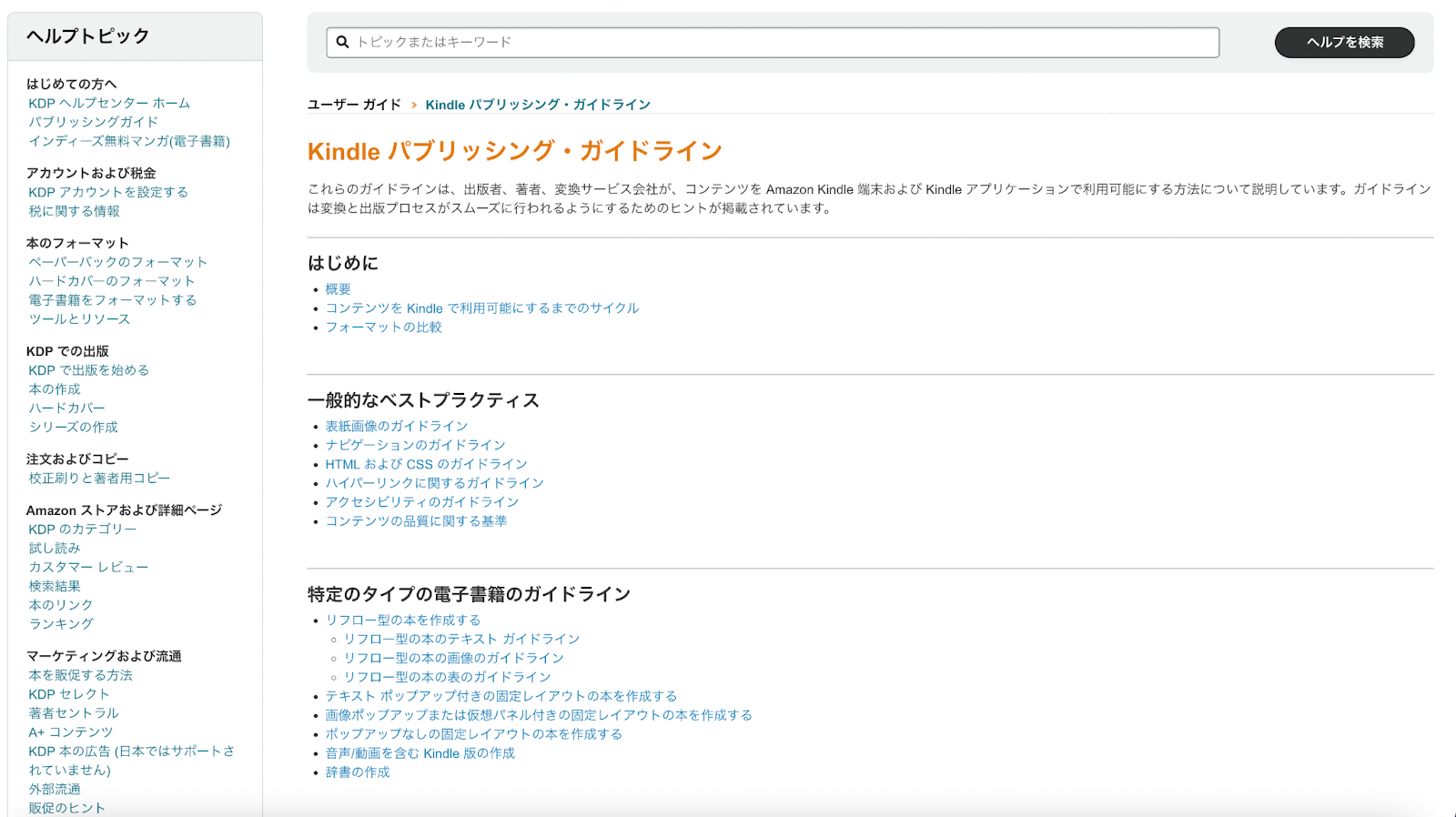Open コンテンツを Kindle で利用可能にするまでのサイクル link
1456x817 pixels.
click(482, 308)
